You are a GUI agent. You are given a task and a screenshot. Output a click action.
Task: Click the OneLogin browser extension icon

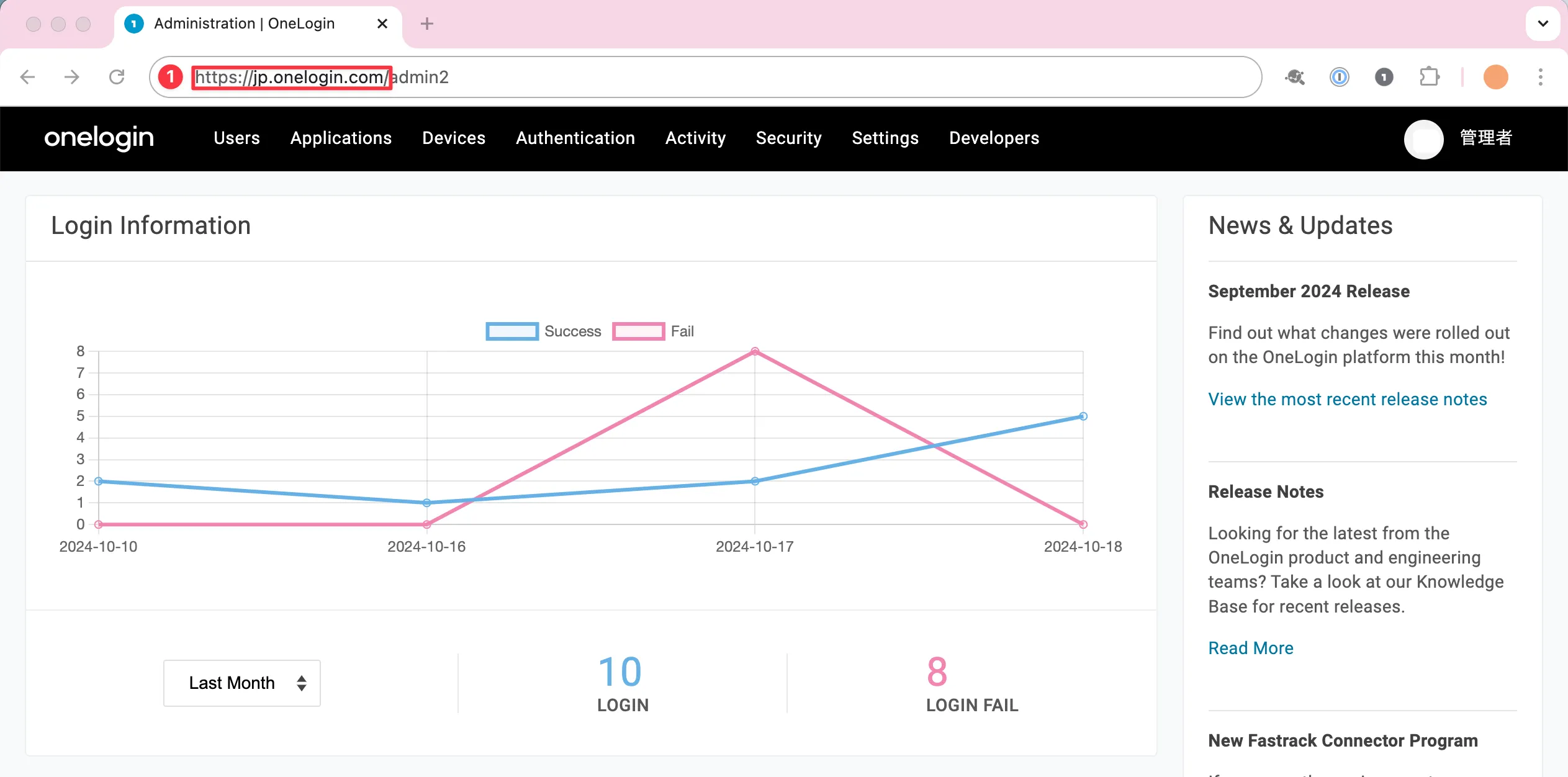click(x=1384, y=77)
